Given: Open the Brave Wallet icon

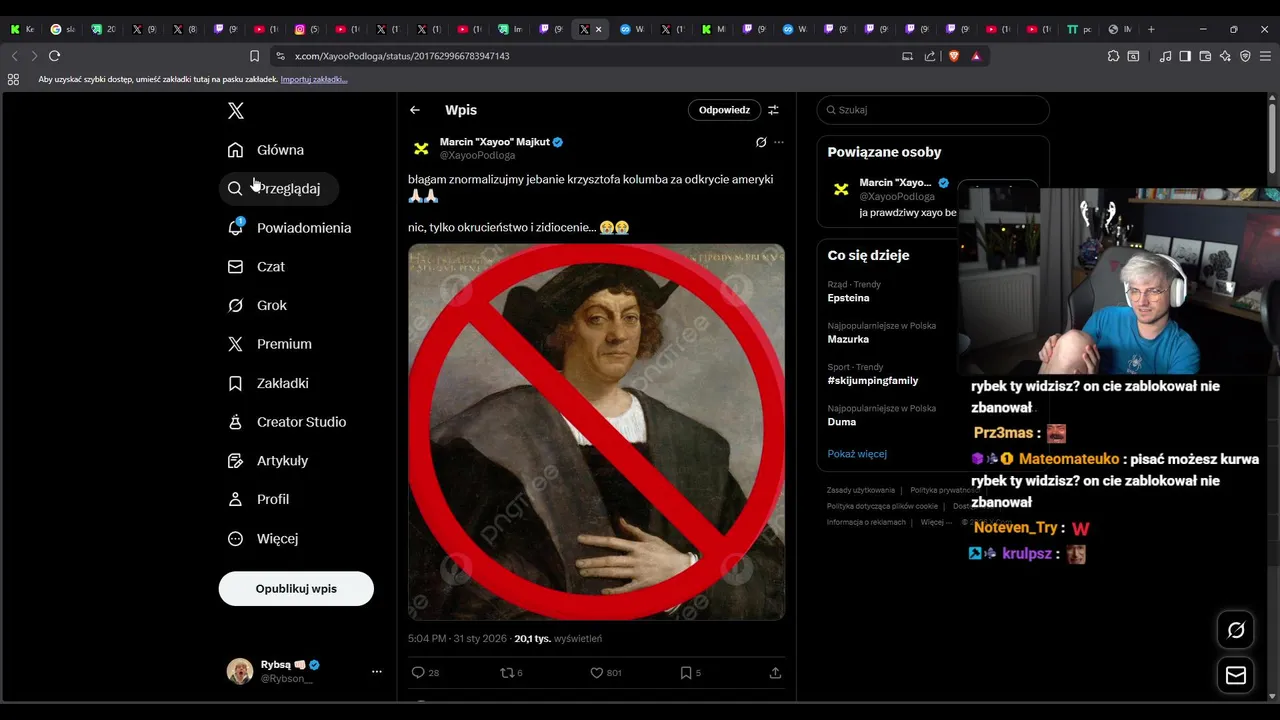Looking at the screenshot, I should [1205, 56].
